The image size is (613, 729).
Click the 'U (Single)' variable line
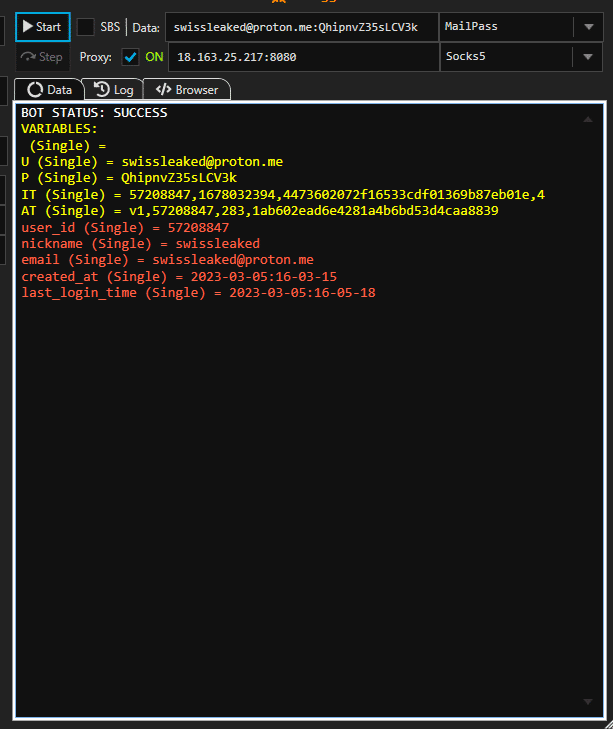coord(152,162)
